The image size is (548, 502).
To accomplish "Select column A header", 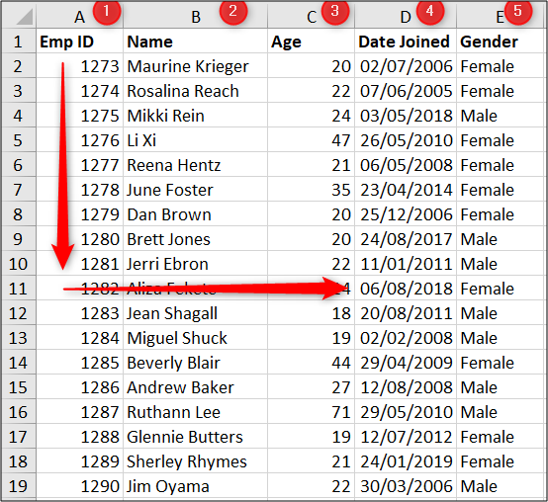I will (80, 16).
